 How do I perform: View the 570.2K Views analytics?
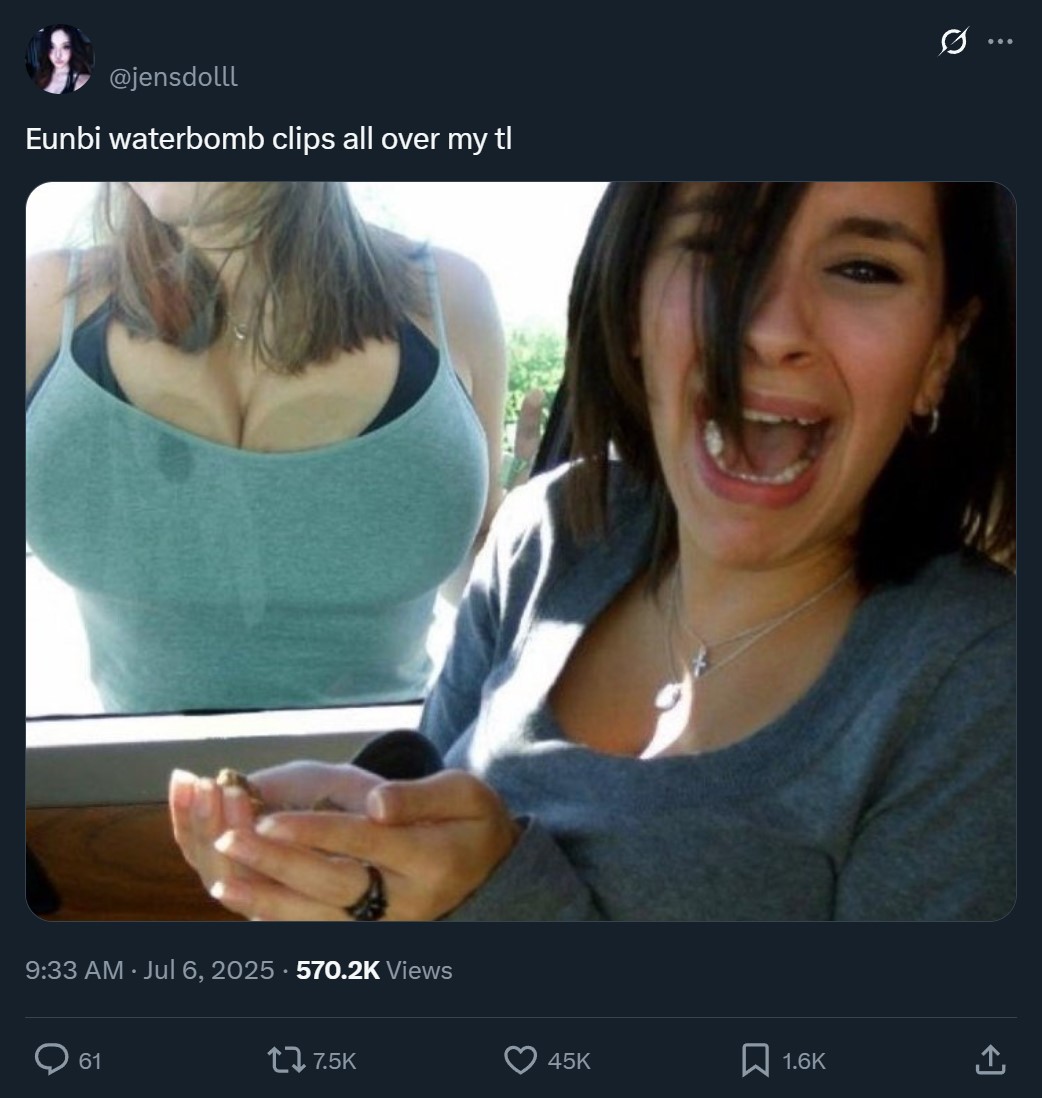374,970
